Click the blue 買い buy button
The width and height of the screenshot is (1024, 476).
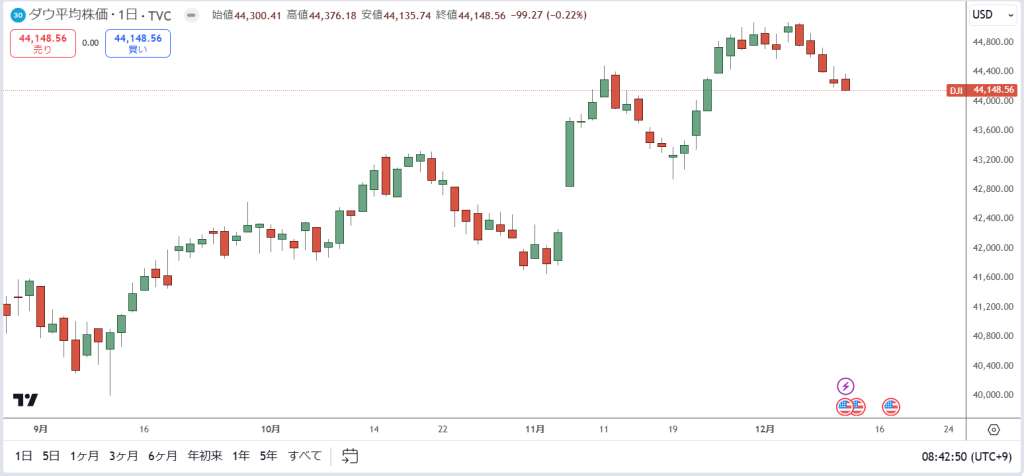point(138,44)
